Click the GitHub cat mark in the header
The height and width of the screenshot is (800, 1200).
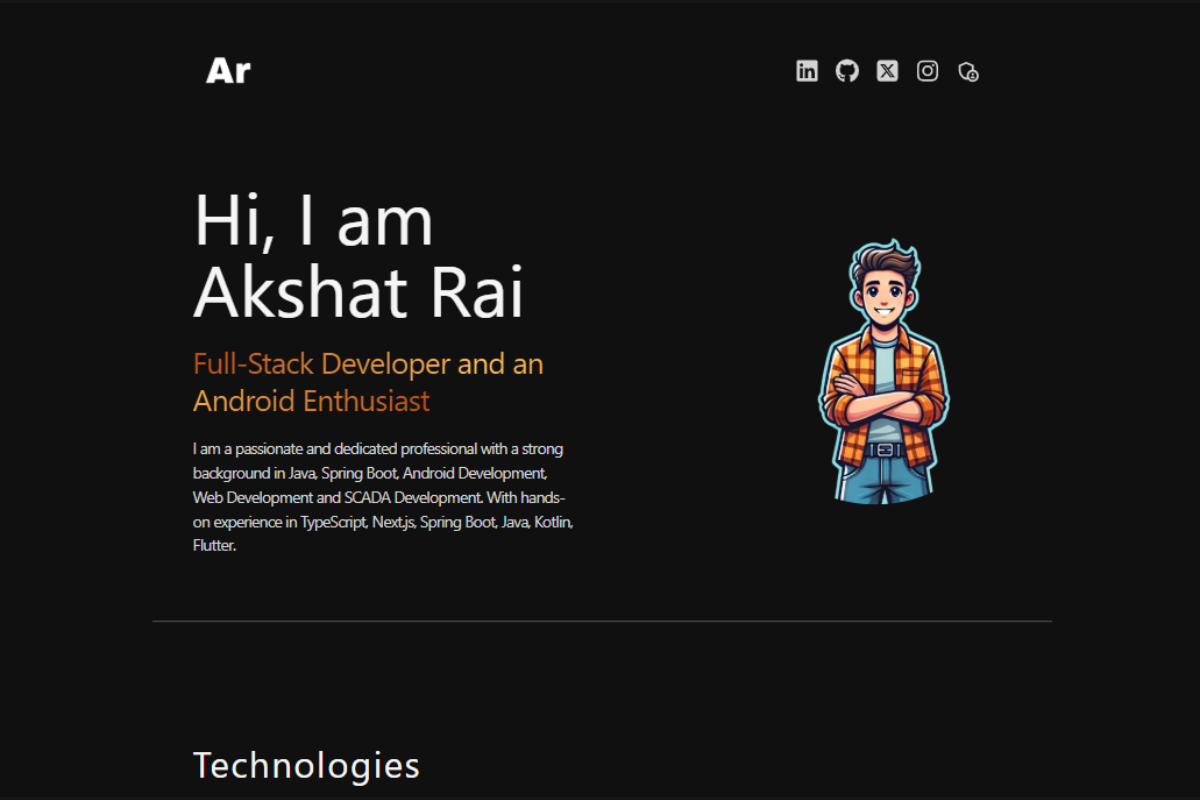[847, 71]
